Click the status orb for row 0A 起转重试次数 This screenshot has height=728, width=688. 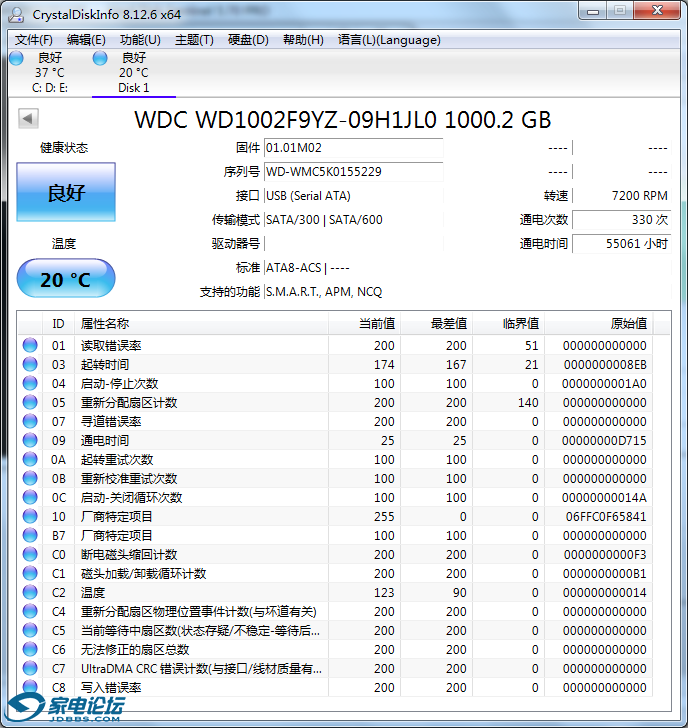click(x=30, y=459)
